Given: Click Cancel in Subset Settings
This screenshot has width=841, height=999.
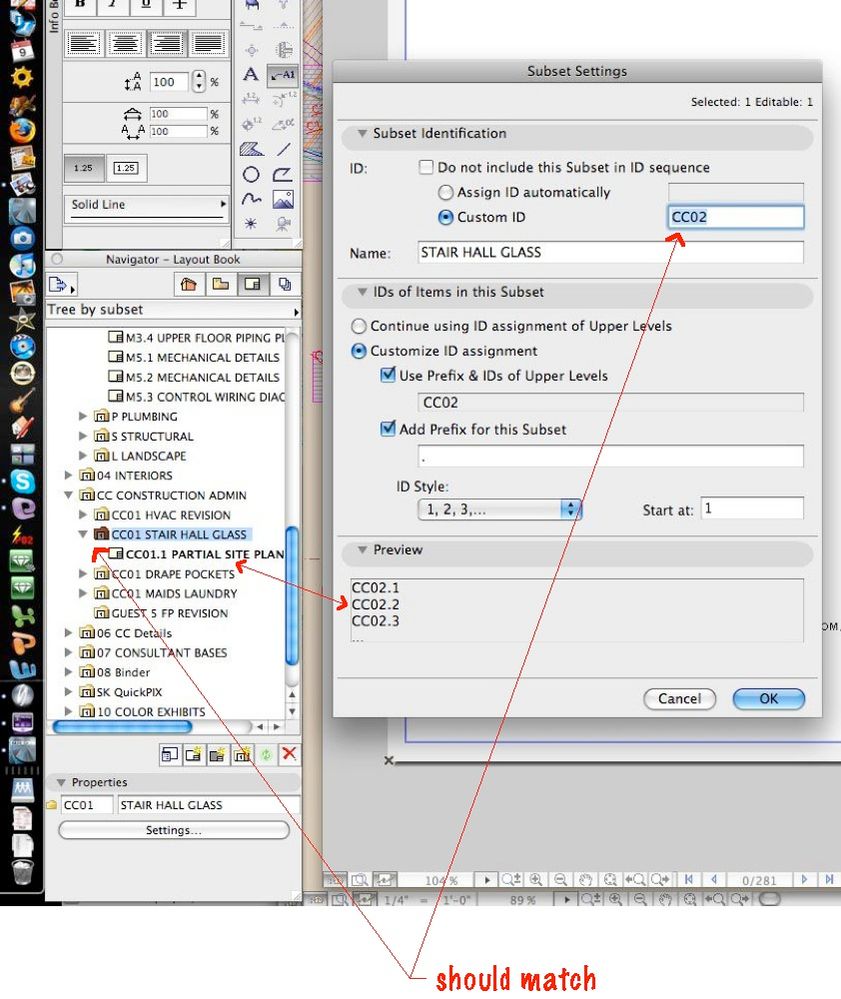Looking at the screenshot, I should click(x=679, y=699).
